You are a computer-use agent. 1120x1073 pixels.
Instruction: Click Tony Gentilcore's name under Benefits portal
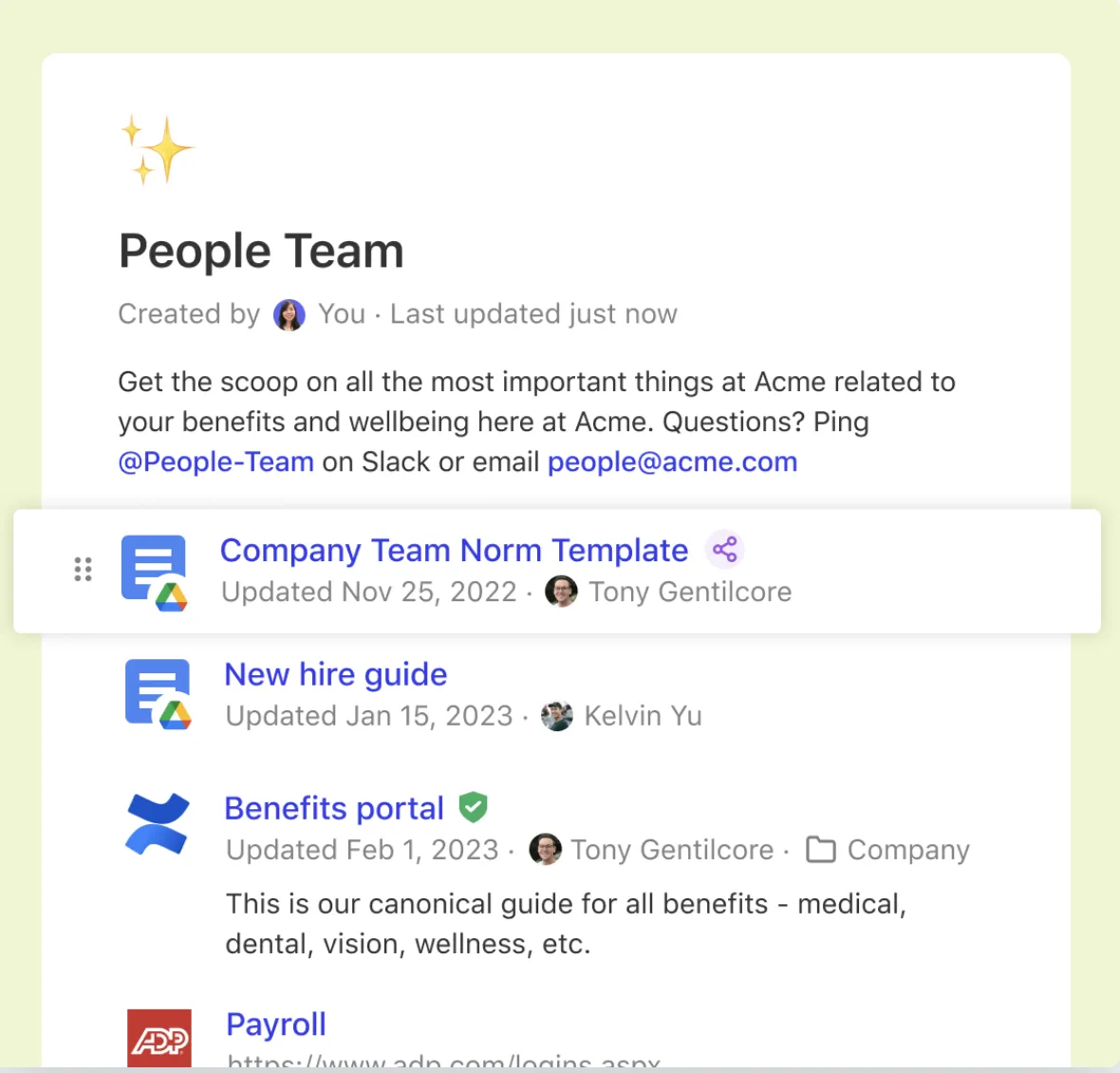point(672,850)
